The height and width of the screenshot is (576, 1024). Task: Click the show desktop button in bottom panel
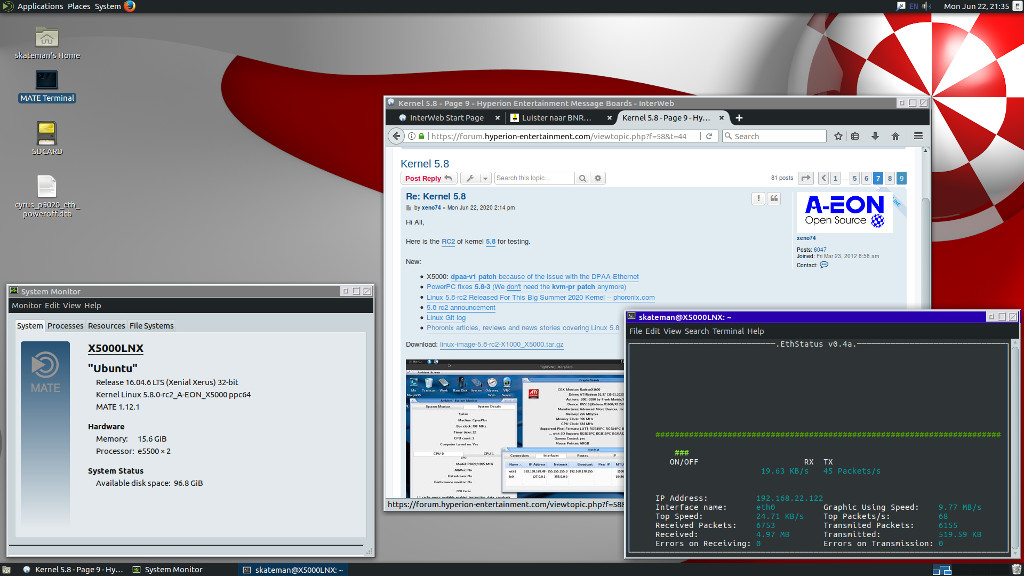(x=6, y=569)
